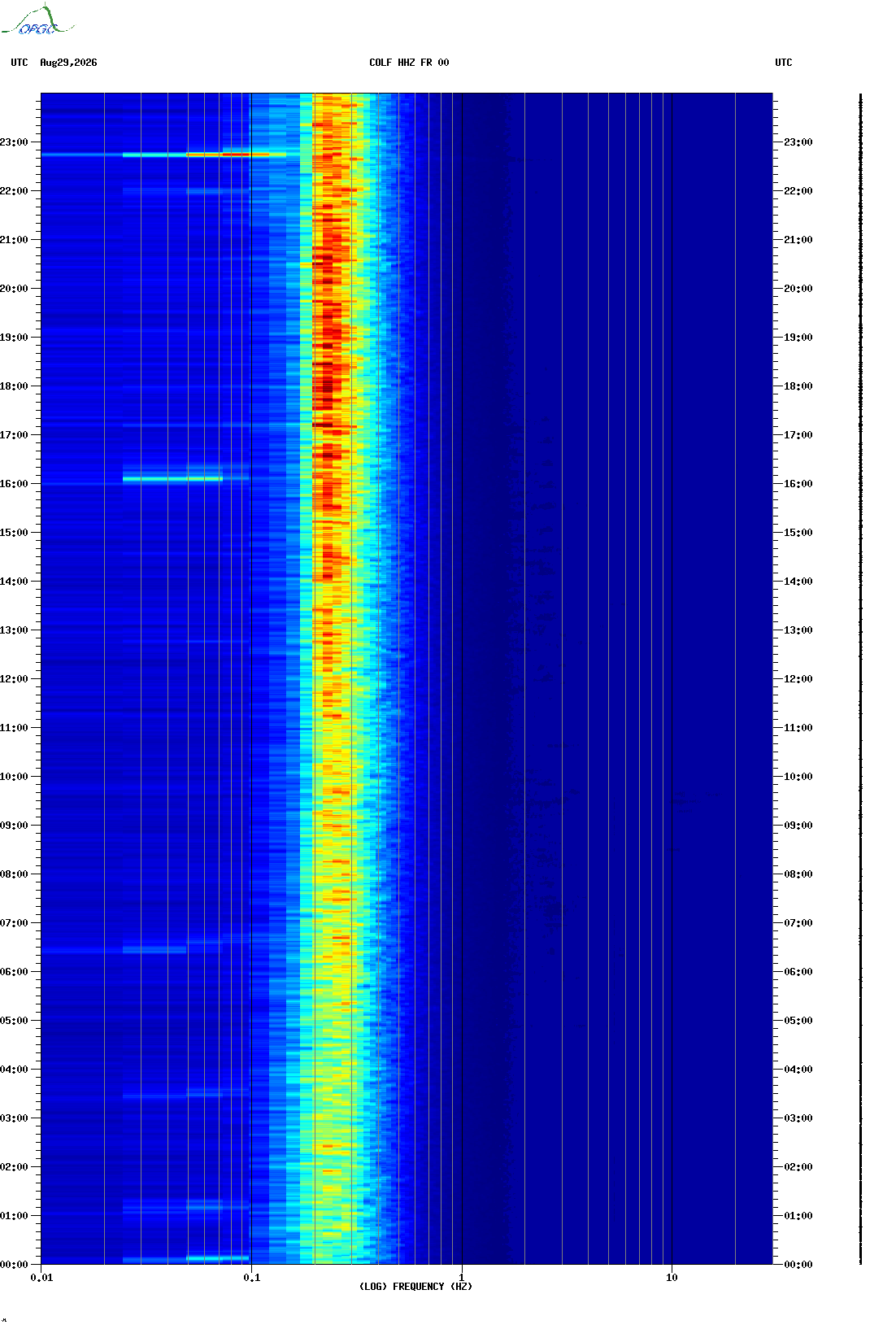Click the COLF HHZ FR 00 station title
The image size is (896, 1329).
pos(409,63)
